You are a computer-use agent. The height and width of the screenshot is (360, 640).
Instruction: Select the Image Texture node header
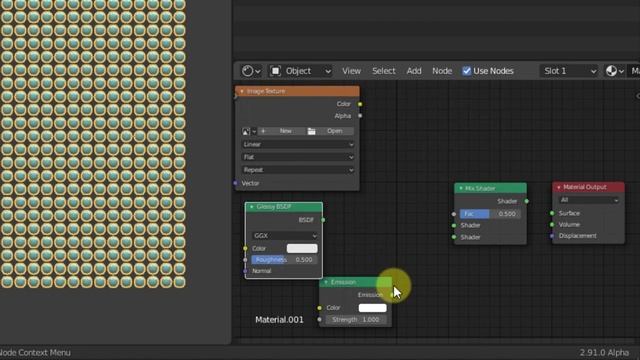click(x=297, y=91)
